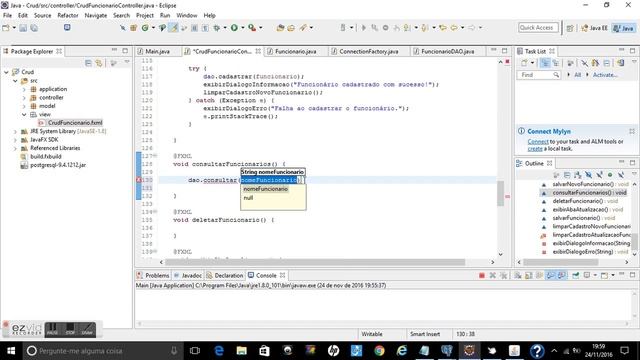Select build.fxbuild file
640x360 pixels.
[45, 156]
